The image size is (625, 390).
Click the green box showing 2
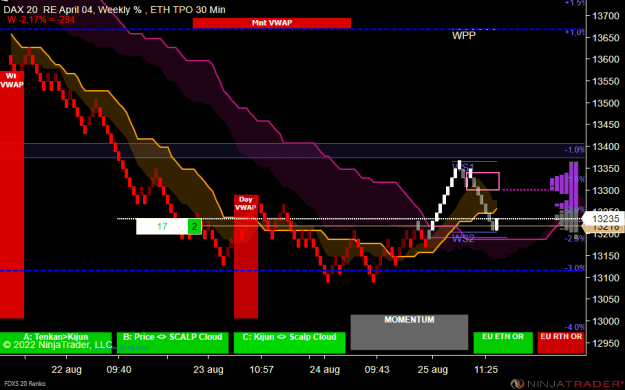point(195,227)
